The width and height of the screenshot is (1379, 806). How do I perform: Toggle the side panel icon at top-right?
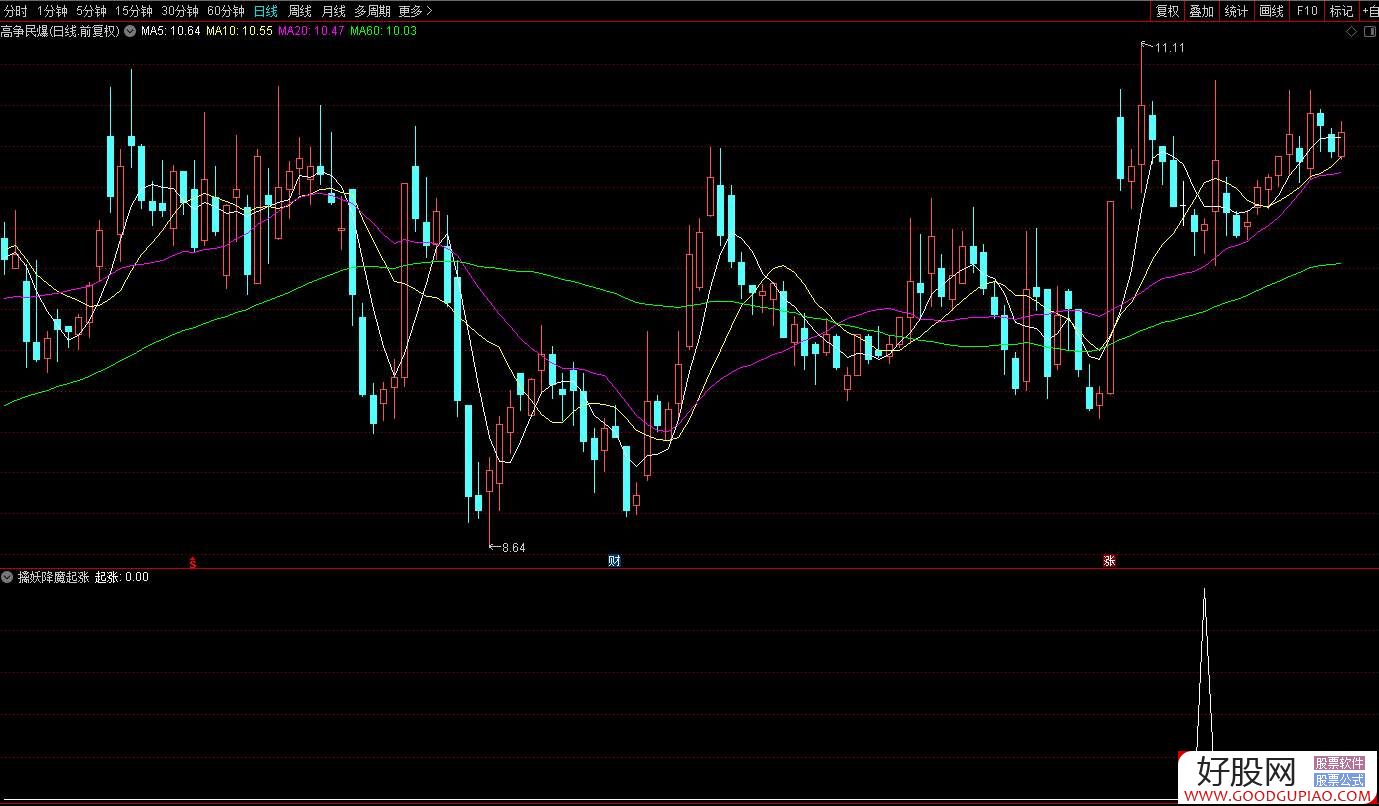point(1371,32)
